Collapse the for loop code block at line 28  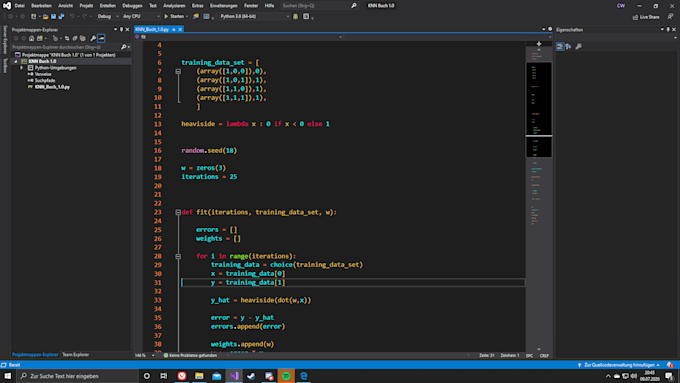178,256
